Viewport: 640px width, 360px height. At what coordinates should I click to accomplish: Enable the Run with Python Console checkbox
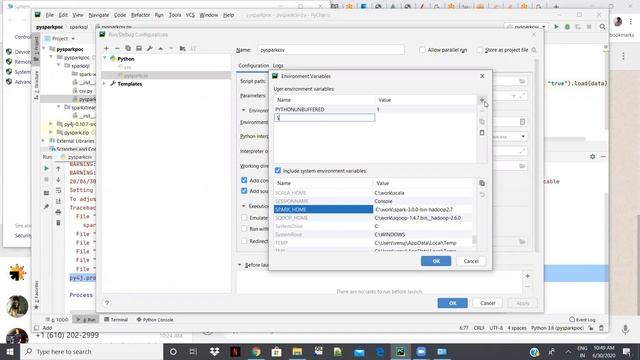[x=244, y=229]
